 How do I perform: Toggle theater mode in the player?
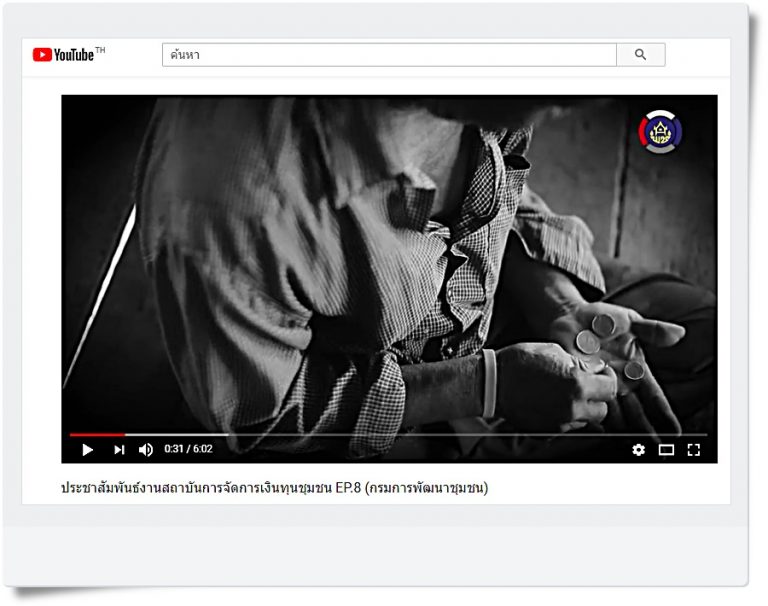click(666, 450)
